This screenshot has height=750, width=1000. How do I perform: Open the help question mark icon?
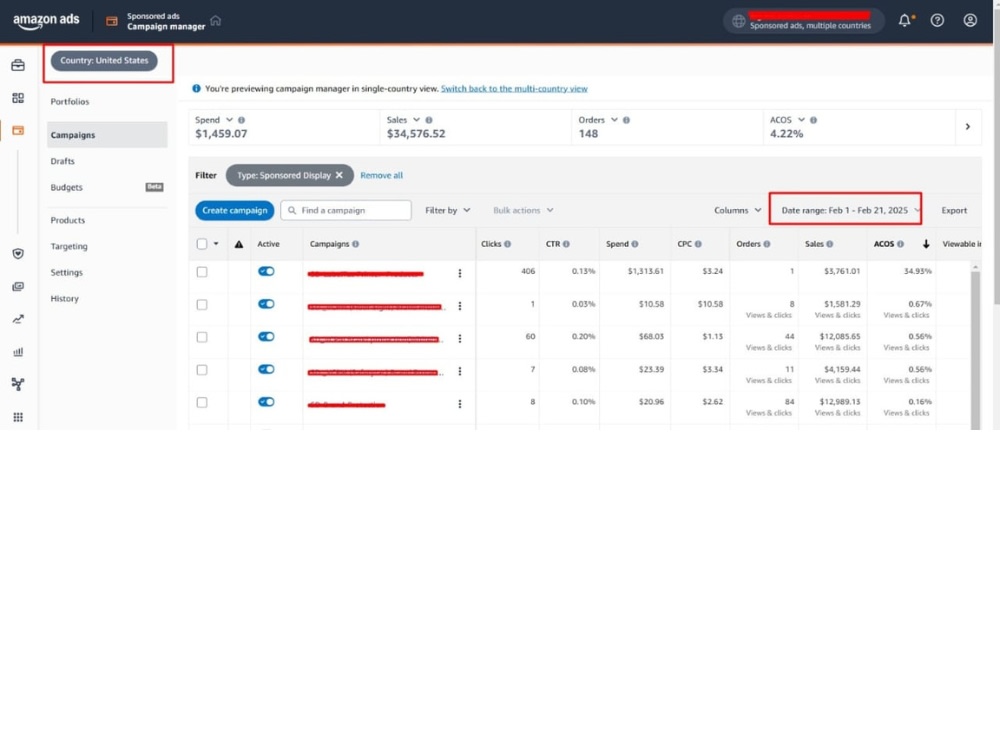[x=937, y=20]
